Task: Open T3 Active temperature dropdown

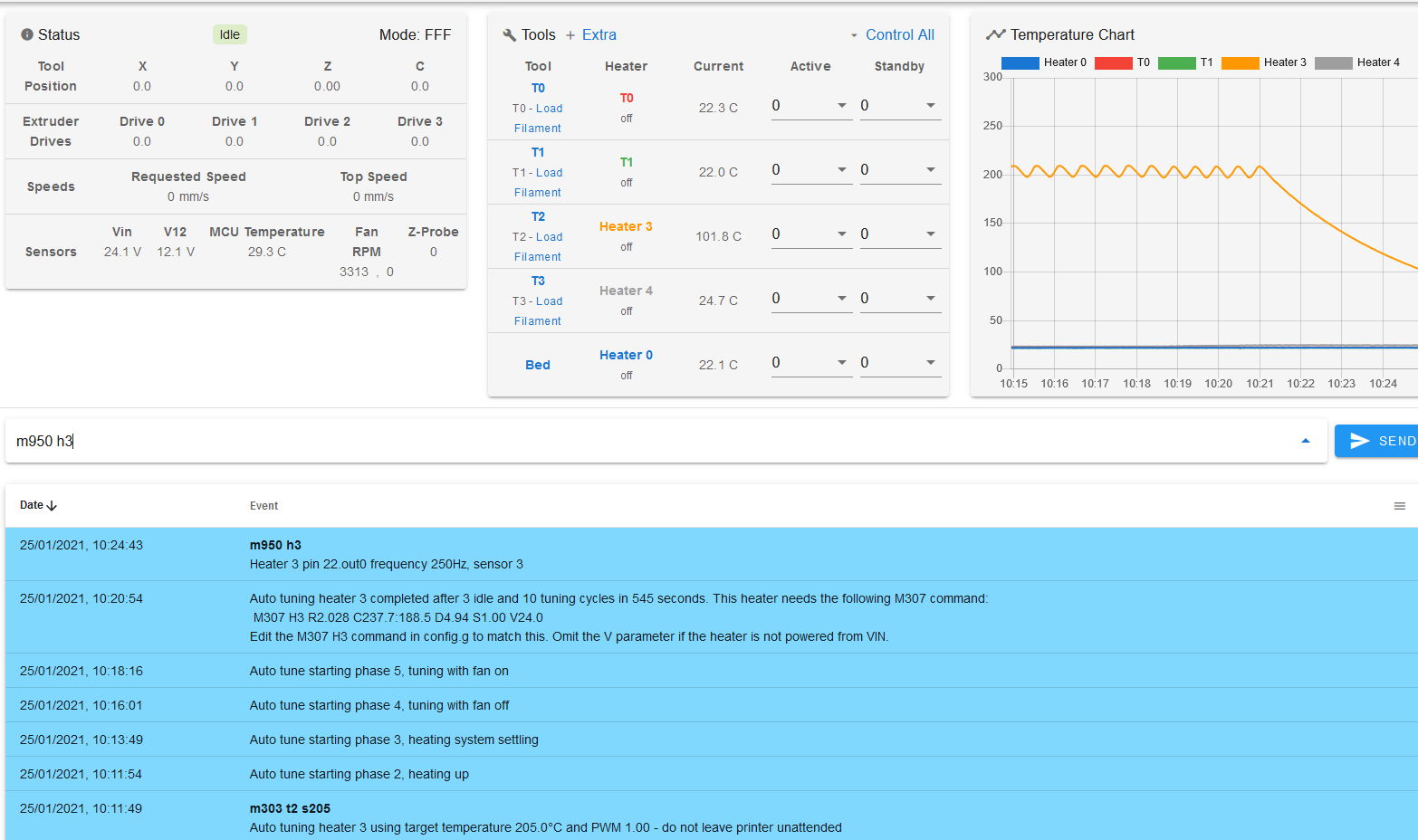Action: coord(842,299)
